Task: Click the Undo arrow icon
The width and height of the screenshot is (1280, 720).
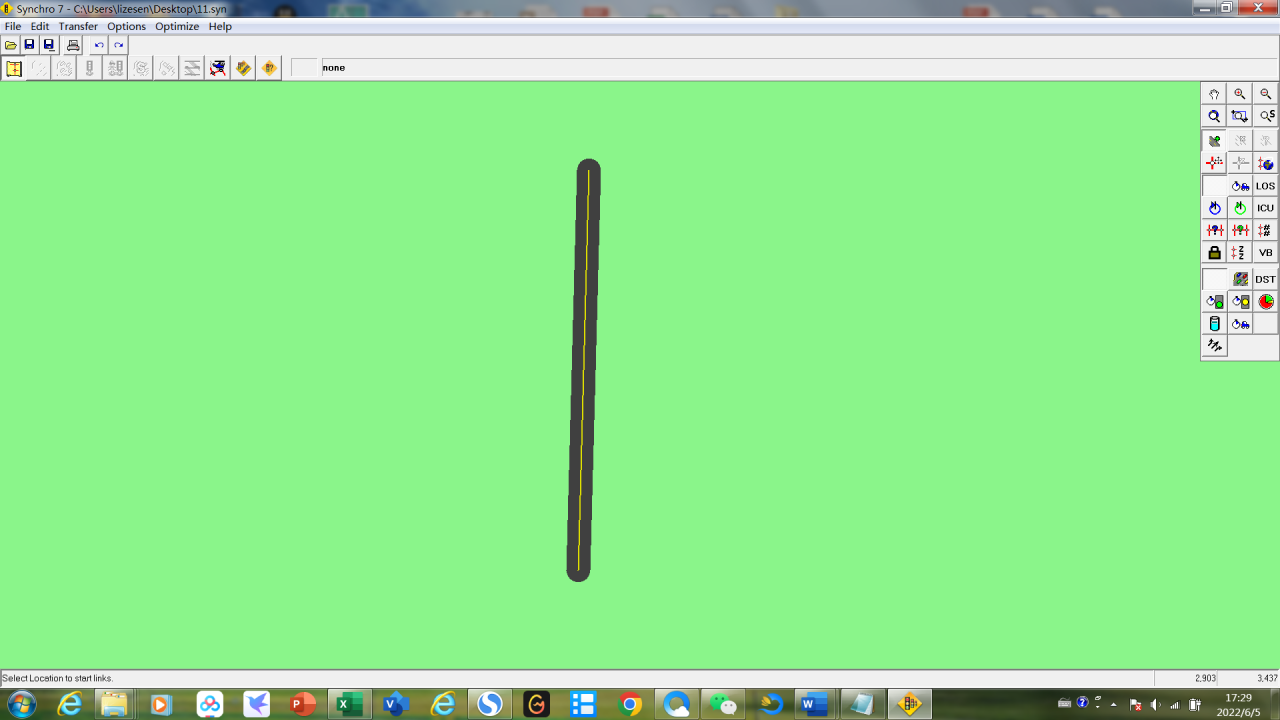Action: click(x=98, y=45)
